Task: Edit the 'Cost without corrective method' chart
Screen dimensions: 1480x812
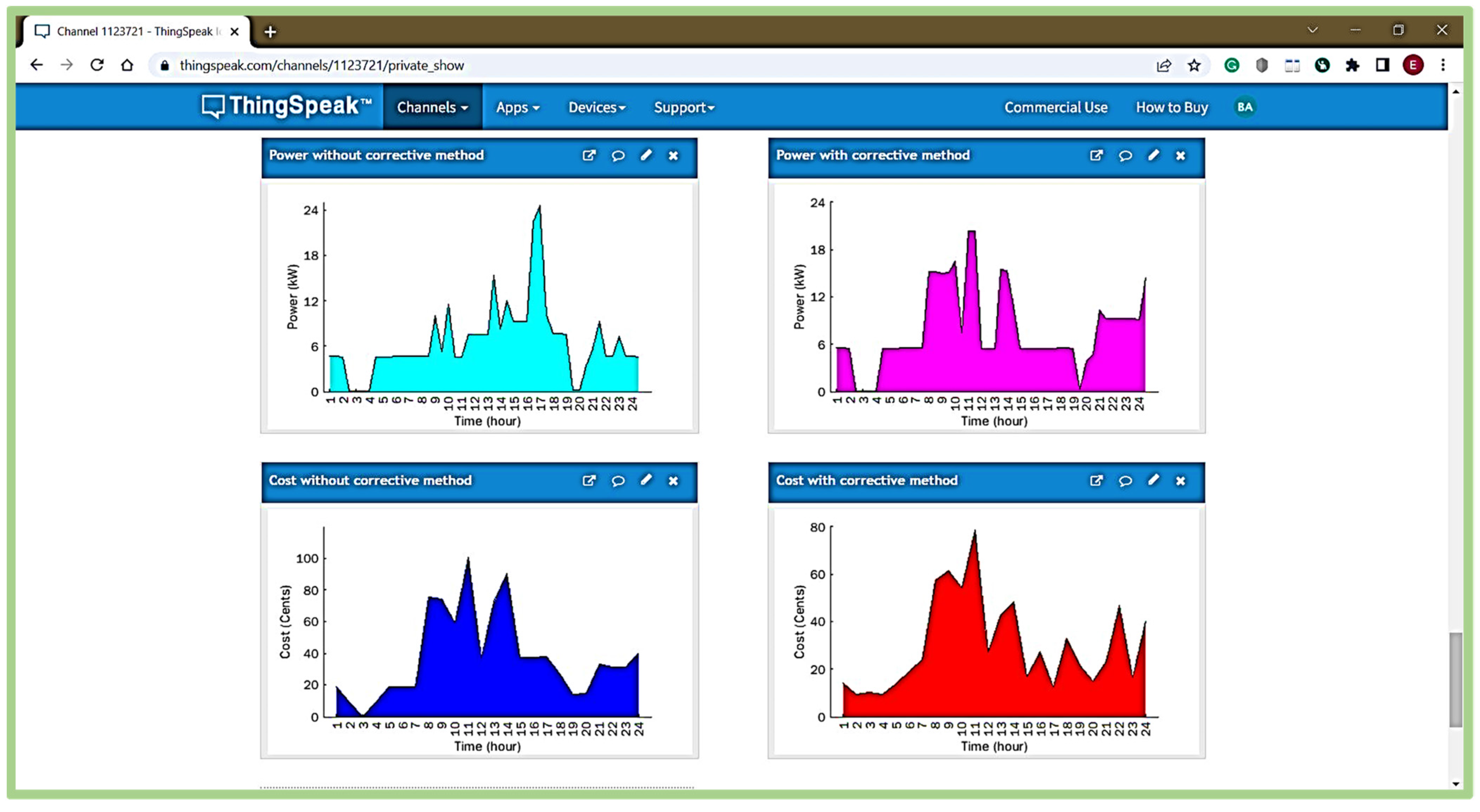Action: coord(646,480)
